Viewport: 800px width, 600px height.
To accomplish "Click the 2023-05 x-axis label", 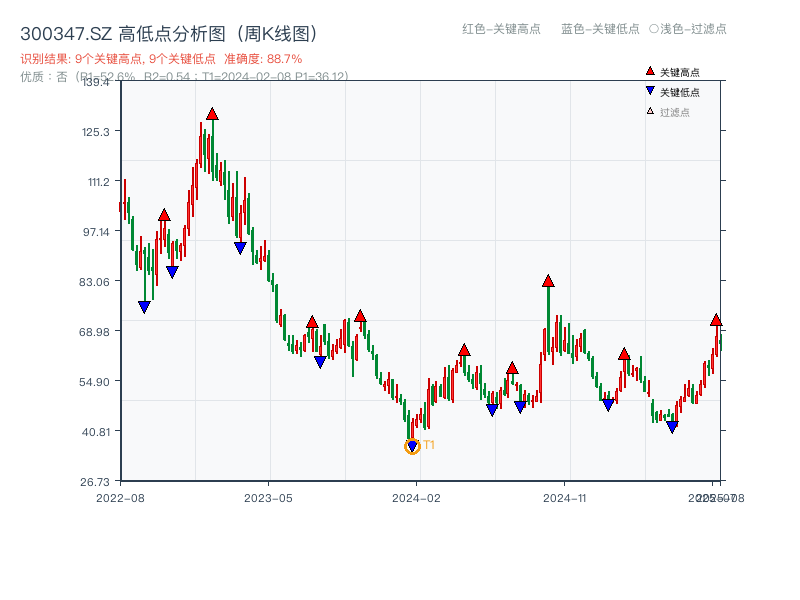I will click(x=268, y=498).
